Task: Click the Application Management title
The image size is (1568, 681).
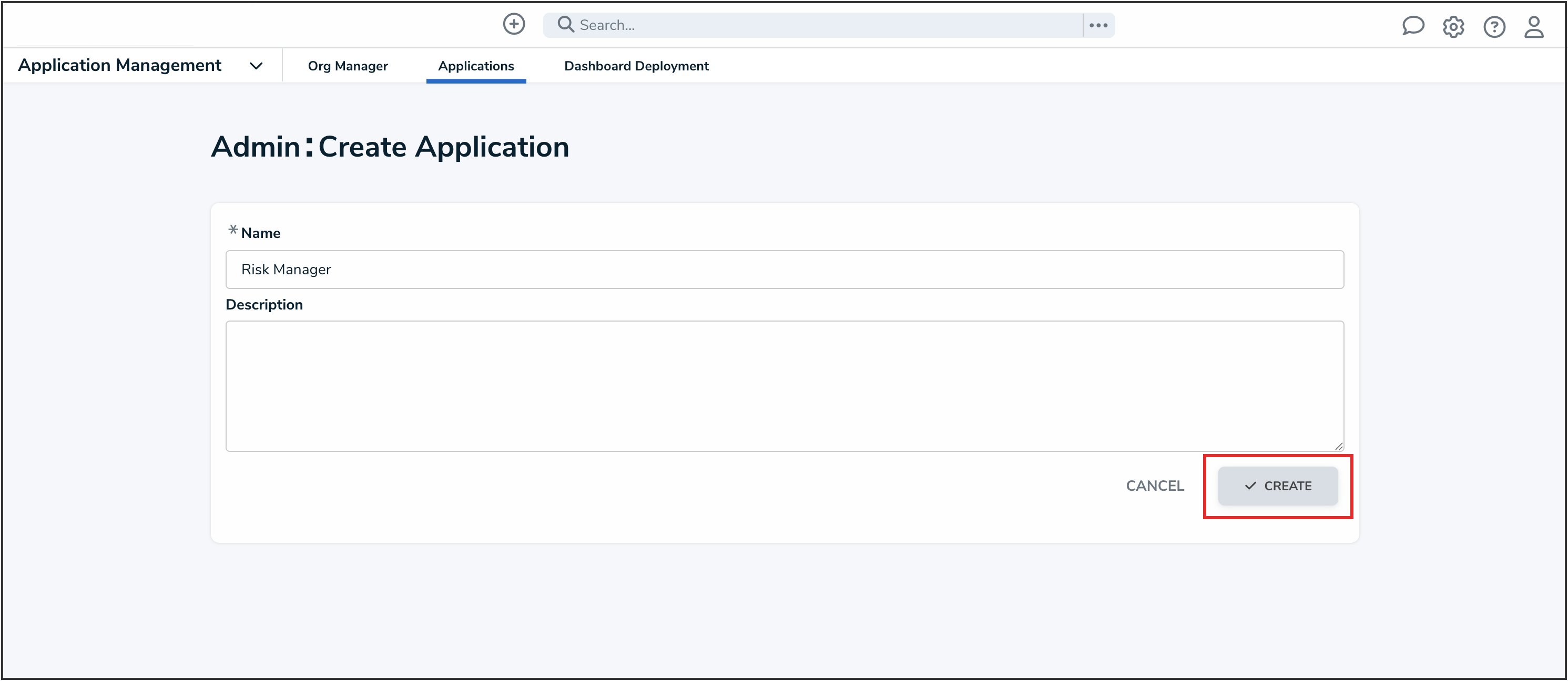Action: [x=120, y=65]
